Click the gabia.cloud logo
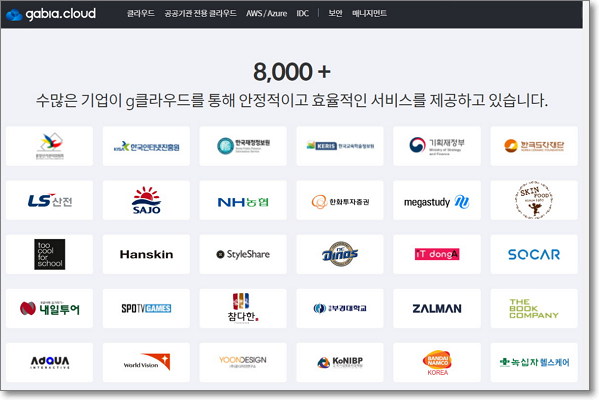599x400 pixels. (51, 14)
